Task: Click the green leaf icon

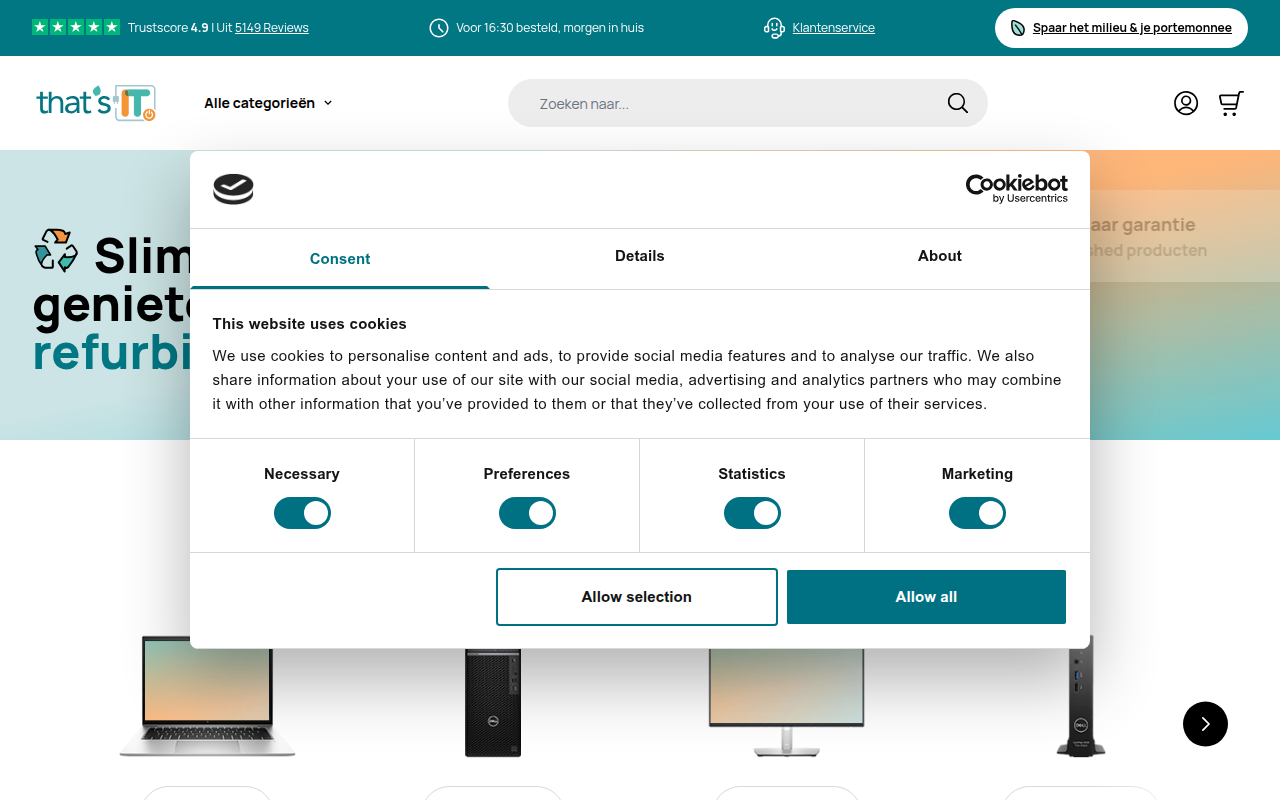Action: pos(1018,28)
